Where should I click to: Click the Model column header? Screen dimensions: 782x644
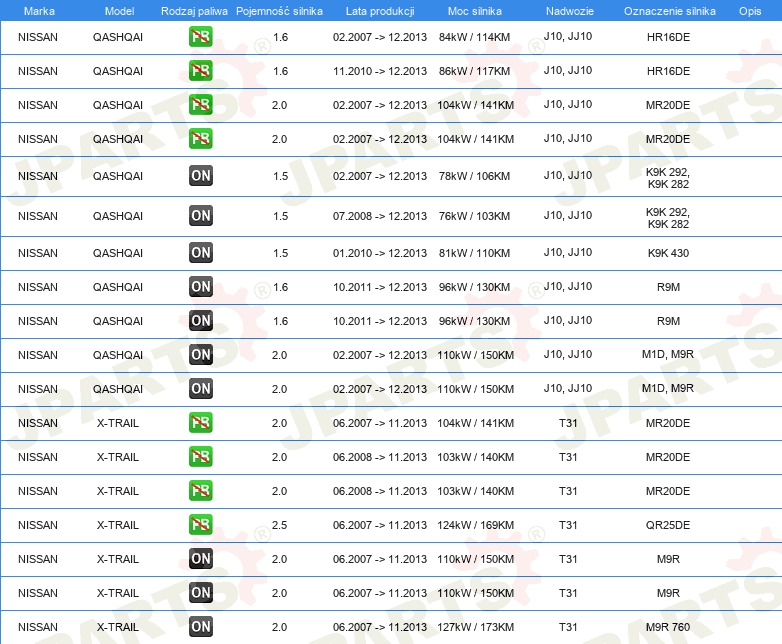[119, 11]
